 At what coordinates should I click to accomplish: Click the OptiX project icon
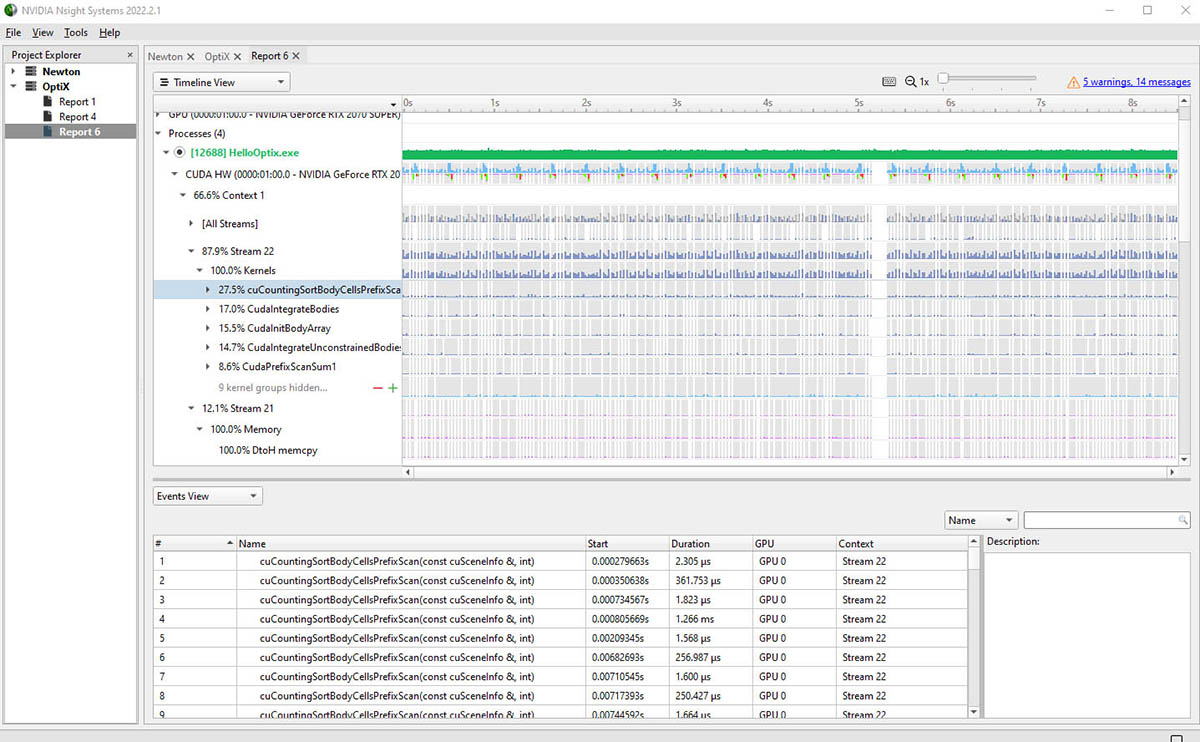coord(31,87)
